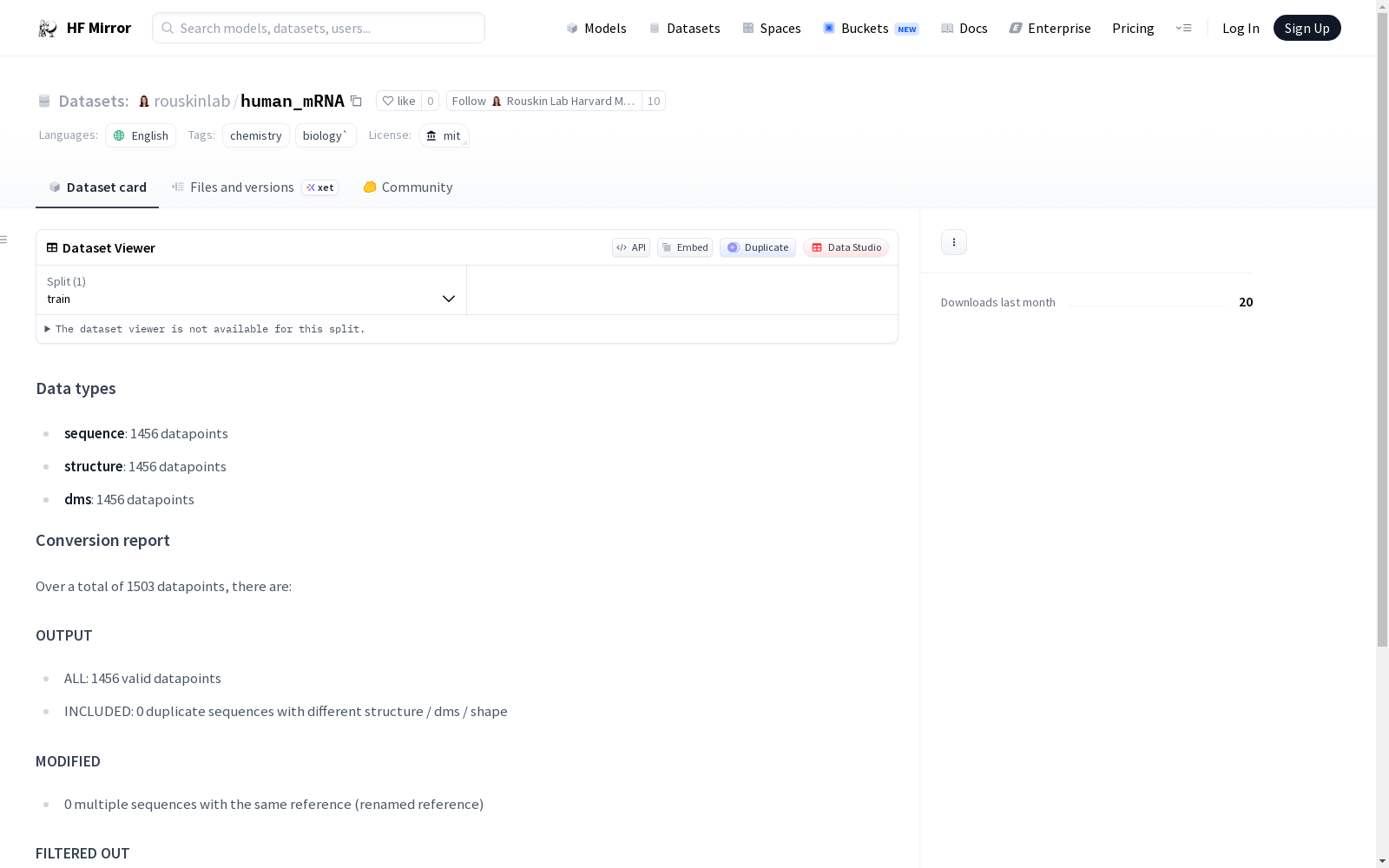This screenshot has width=1389, height=868.
Task: Click the Datasets breadcrumb label
Action: click(x=93, y=101)
